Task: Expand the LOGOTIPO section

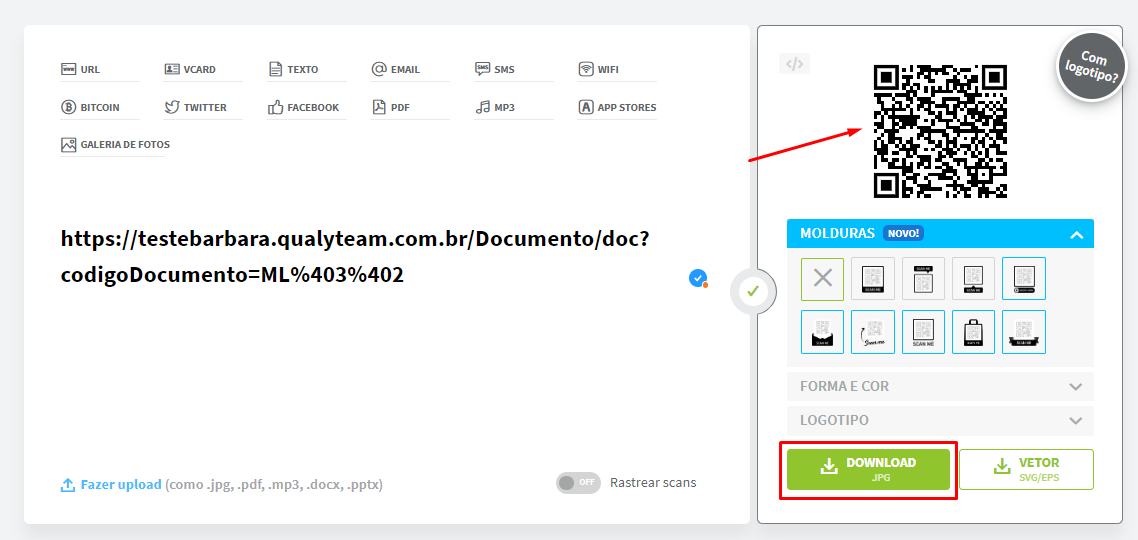Action: (940, 420)
